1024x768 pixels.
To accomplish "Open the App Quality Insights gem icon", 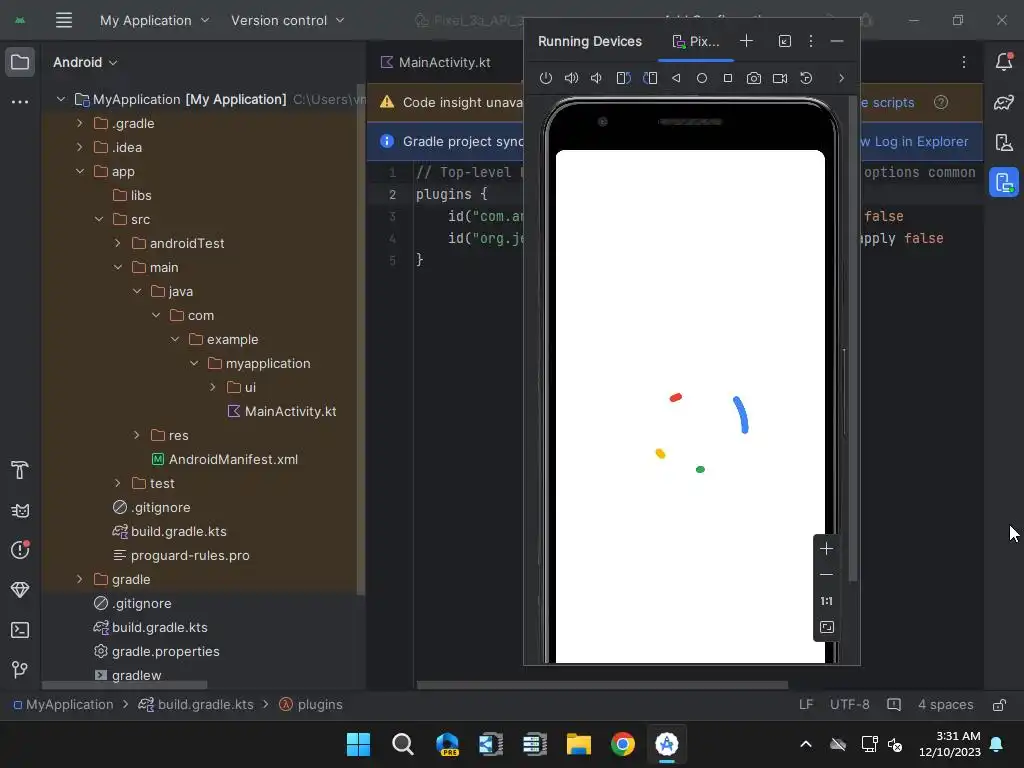I will coord(20,590).
